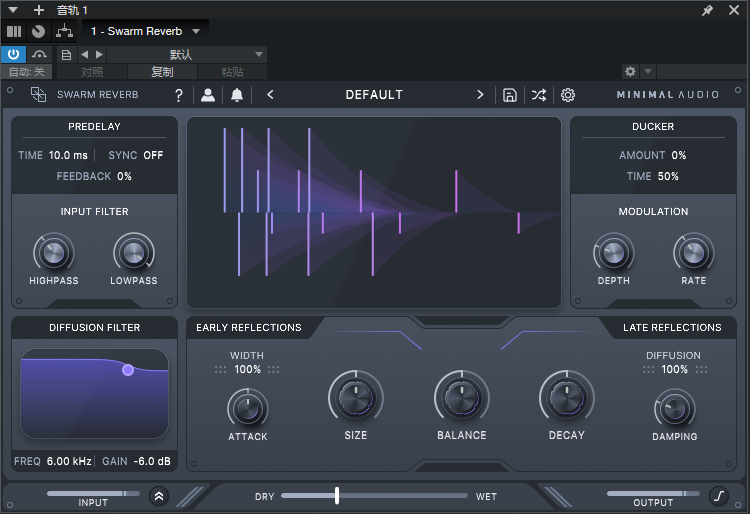Click the BALANCE knob
This screenshot has width=750, height=514.
(x=462, y=398)
